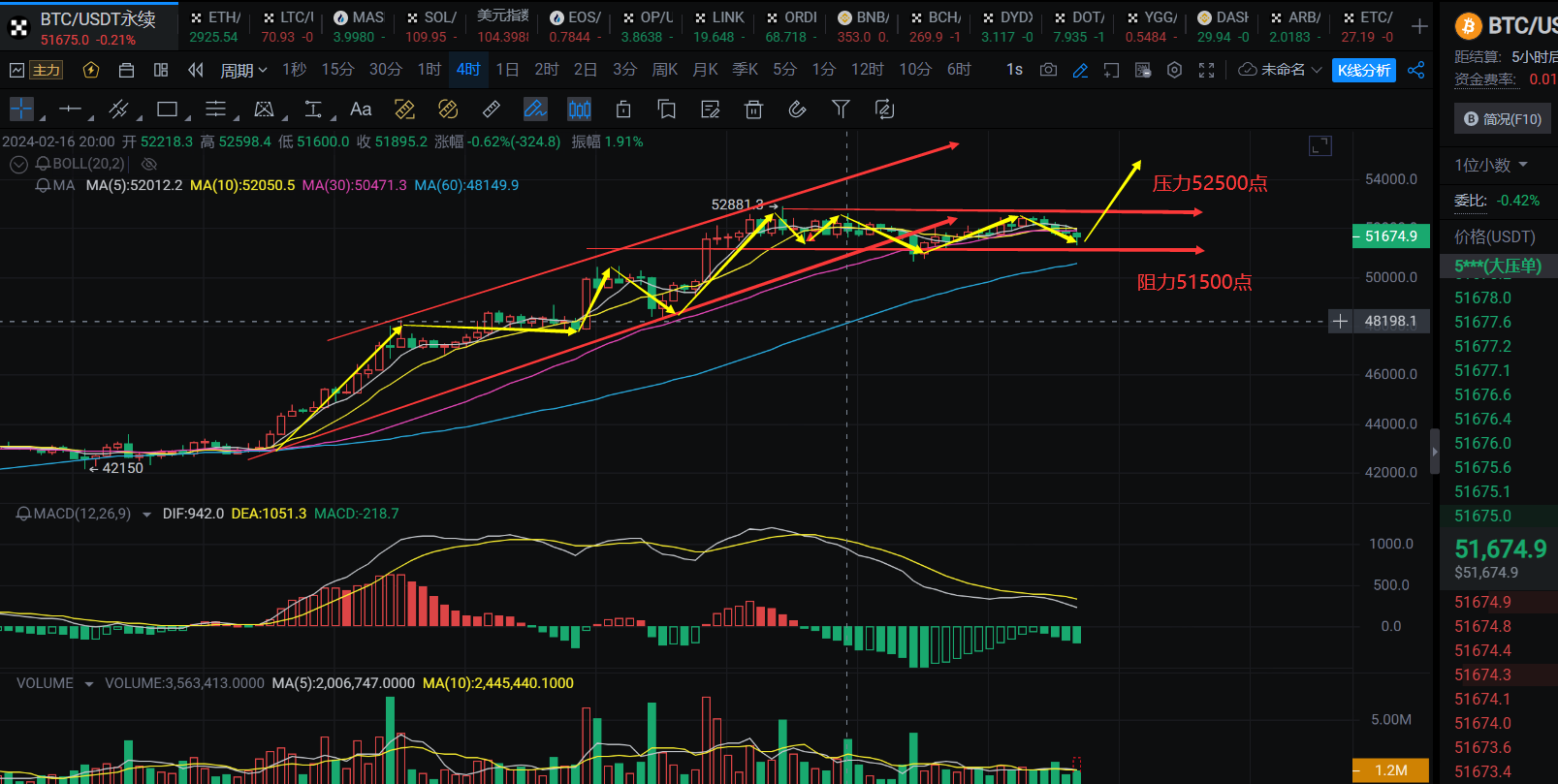
Task: Enter fullscreen chart mode
Action: tap(1206, 70)
